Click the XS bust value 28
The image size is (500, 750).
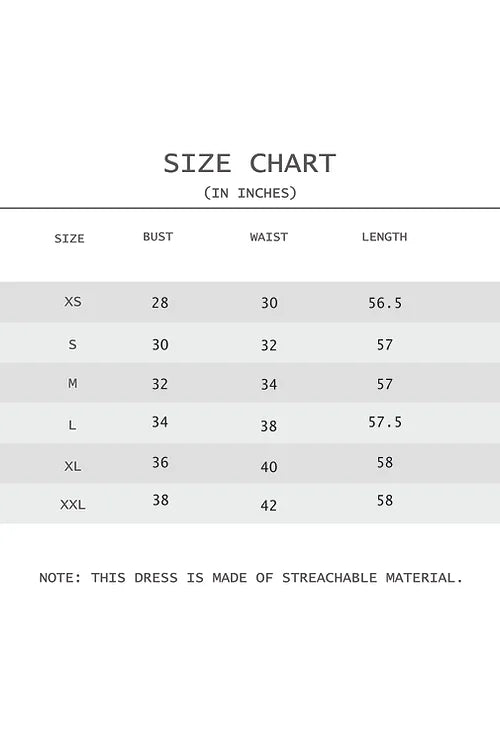(x=160, y=303)
